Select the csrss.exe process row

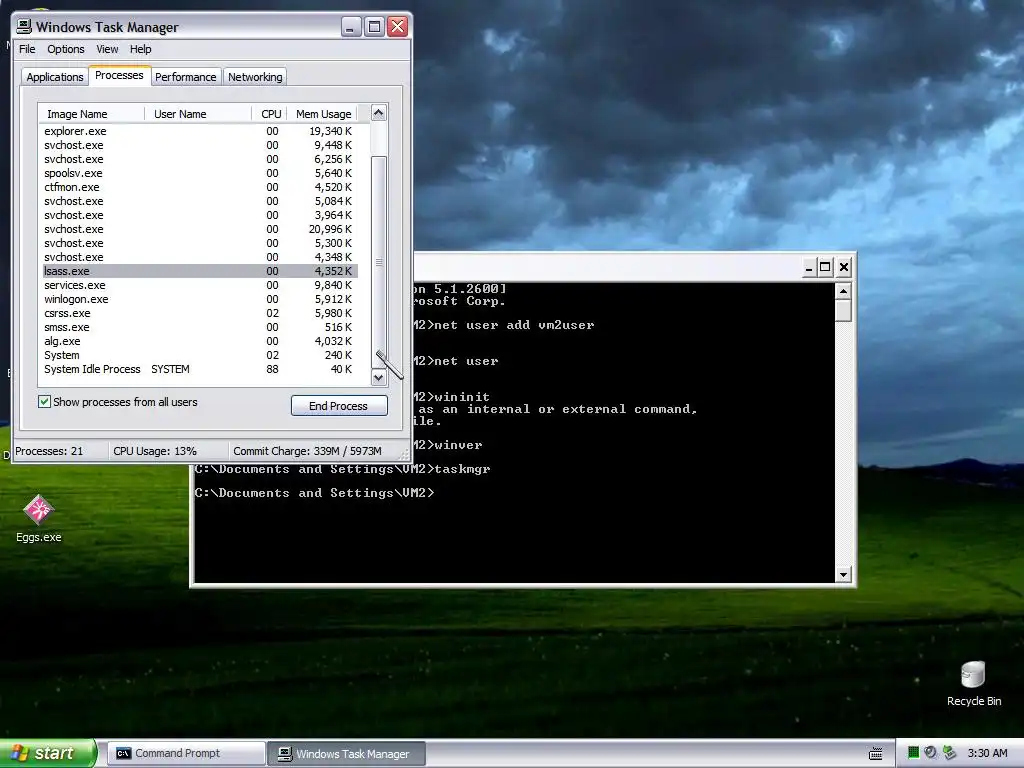(x=200, y=313)
